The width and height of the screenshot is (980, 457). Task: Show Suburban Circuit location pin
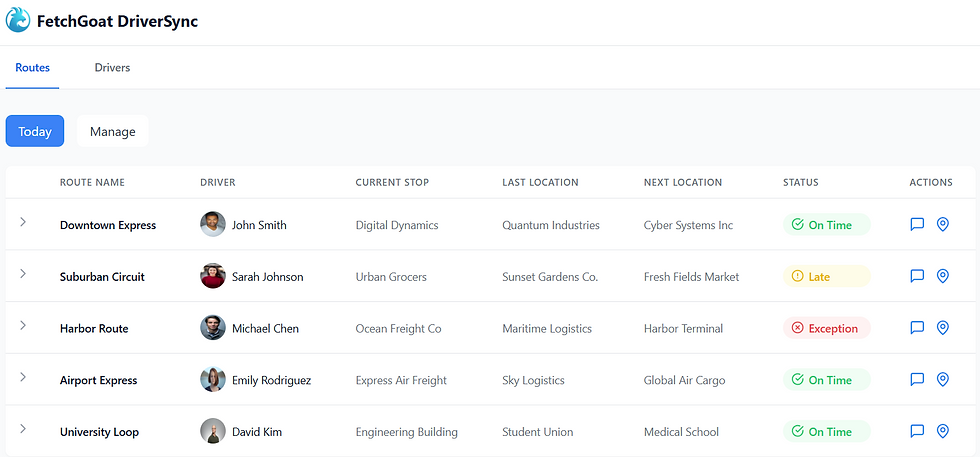pyautogui.click(x=942, y=276)
